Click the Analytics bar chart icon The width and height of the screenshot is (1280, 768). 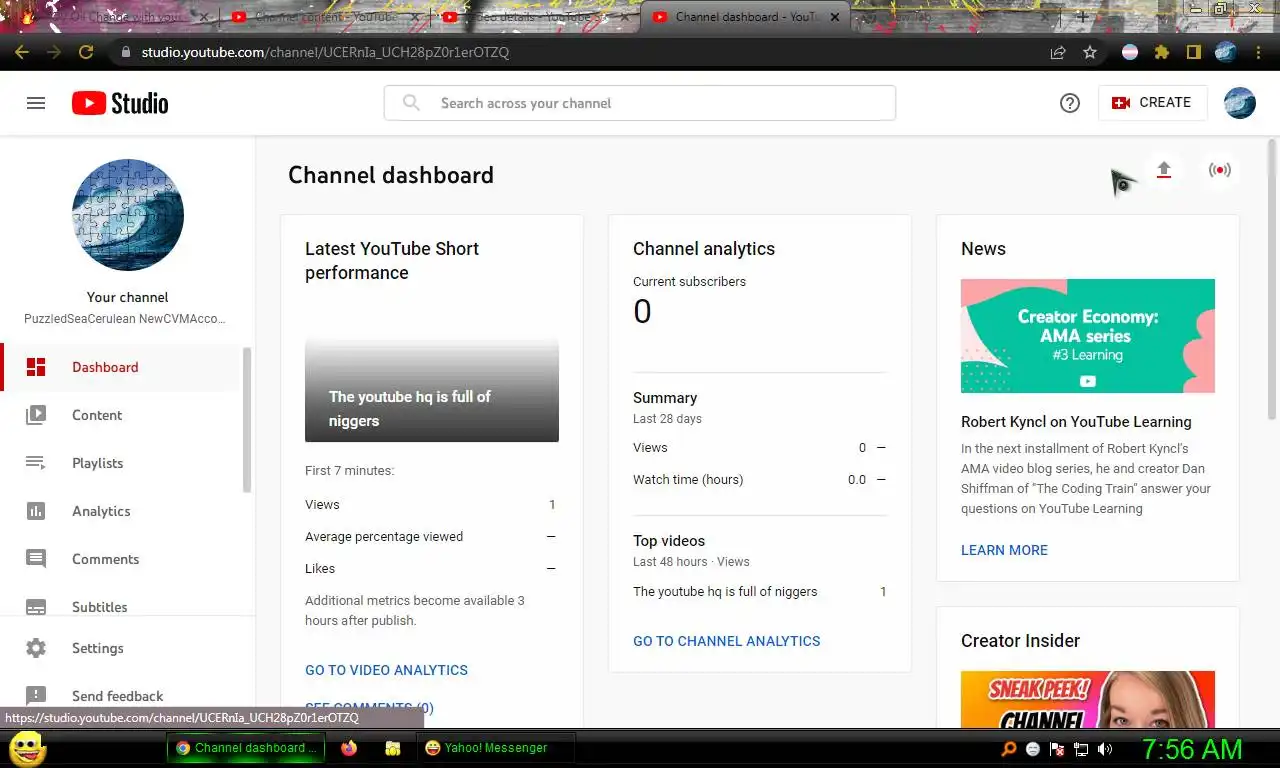coord(36,511)
